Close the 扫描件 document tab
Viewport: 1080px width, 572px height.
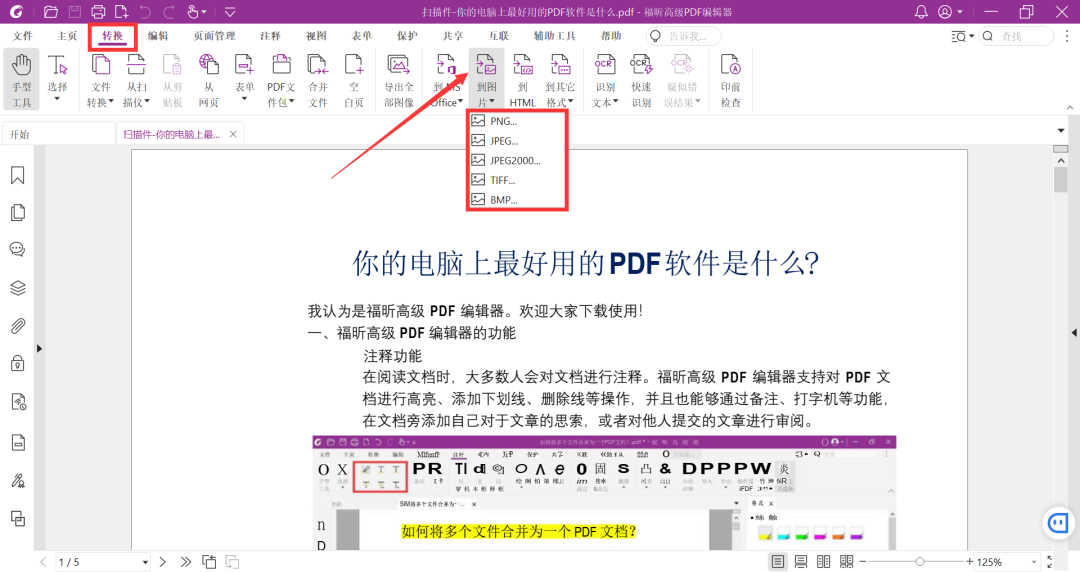click(233, 134)
